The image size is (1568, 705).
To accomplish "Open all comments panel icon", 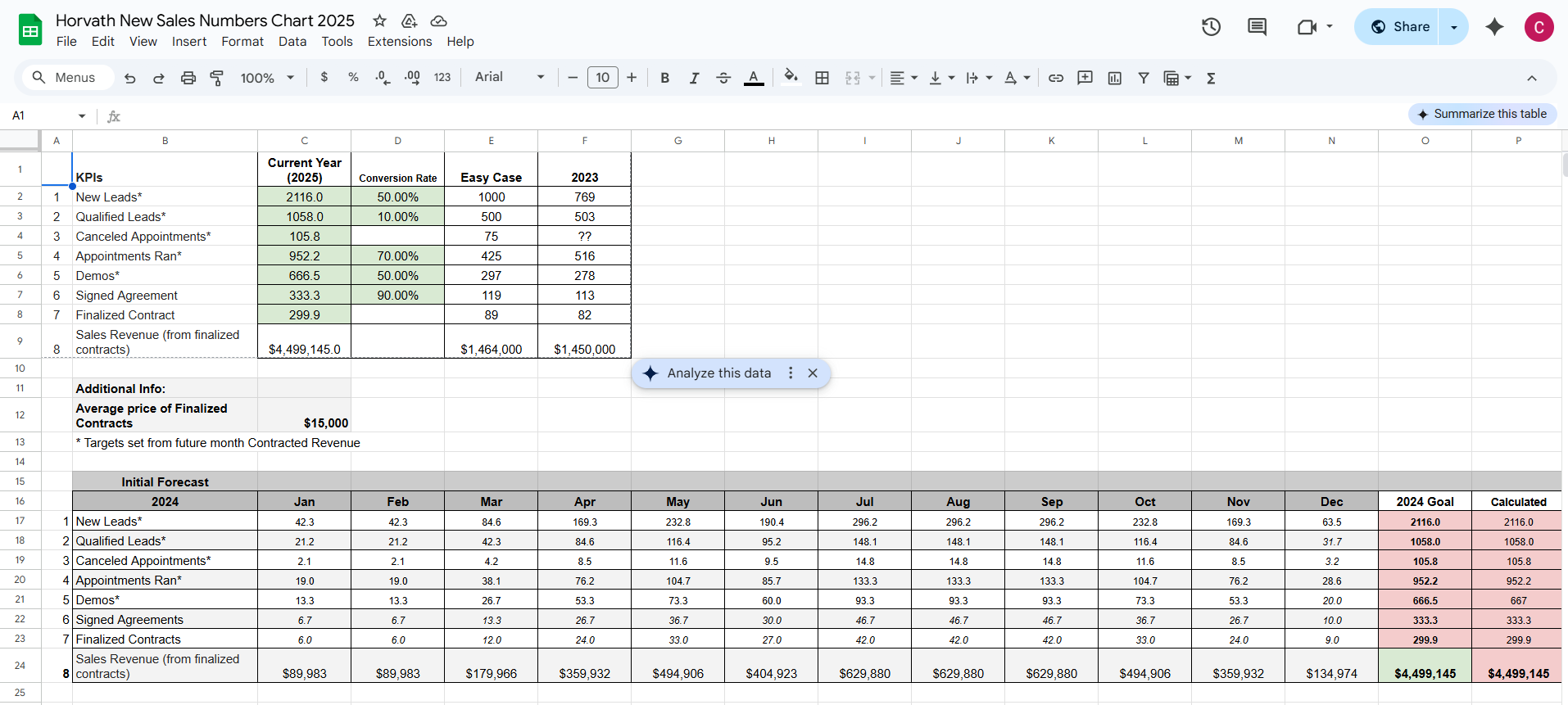I will pyautogui.click(x=1257, y=27).
